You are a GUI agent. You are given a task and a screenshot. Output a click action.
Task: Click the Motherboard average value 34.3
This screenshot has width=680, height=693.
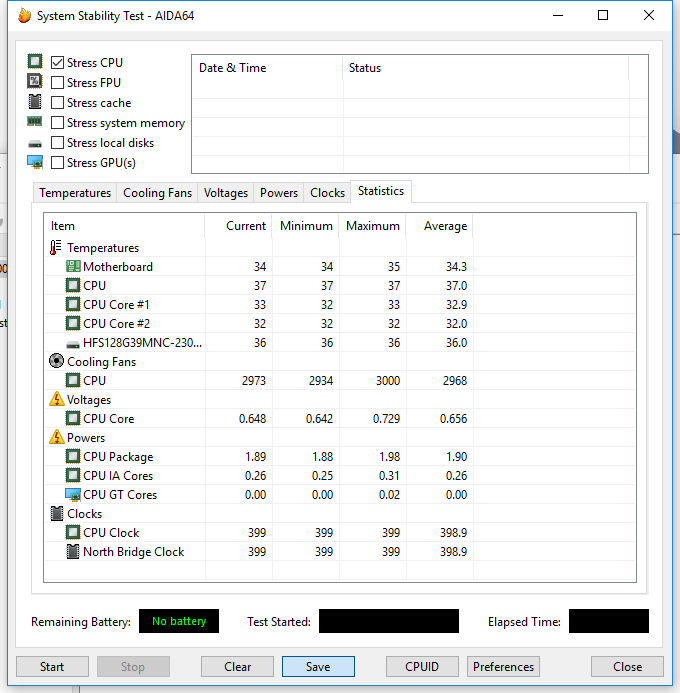456,267
